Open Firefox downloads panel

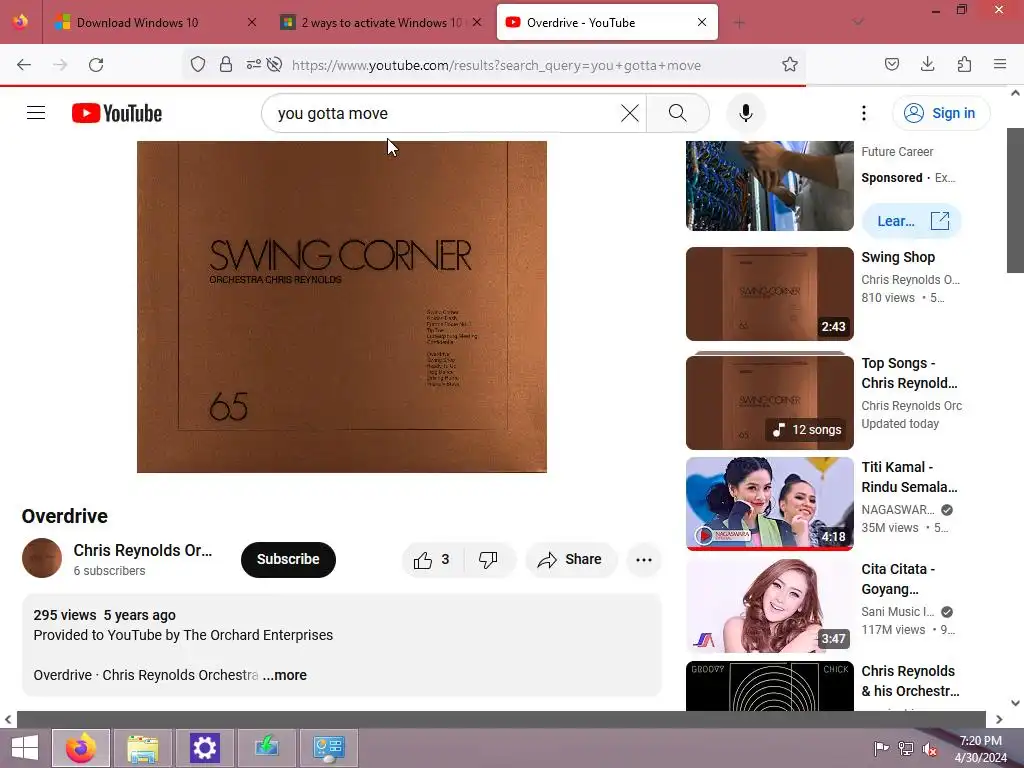pyautogui.click(x=927, y=64)
